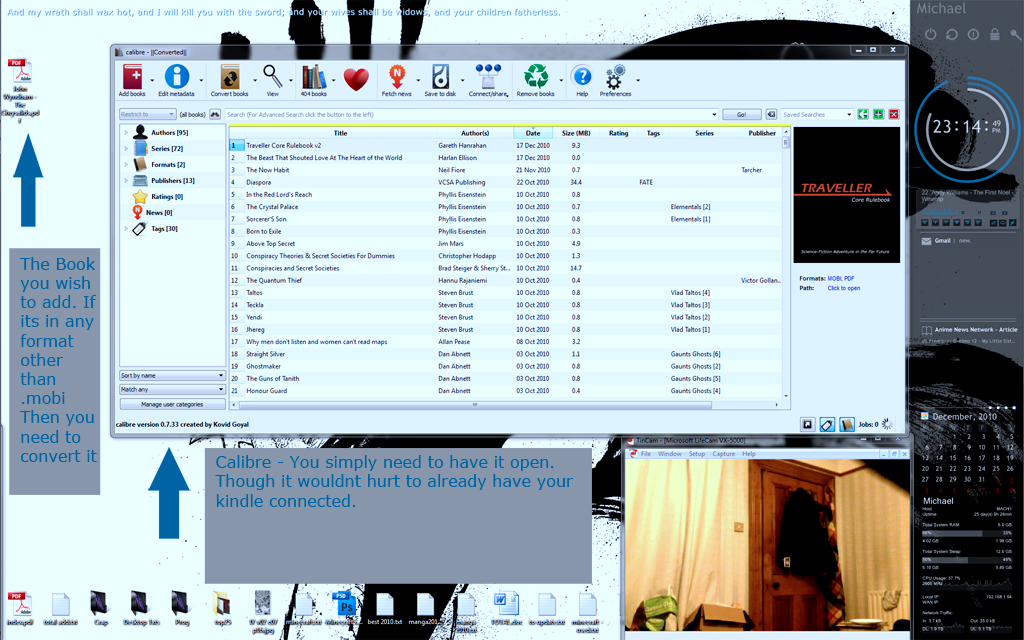Select the Publishers [13] tree item
This screenshot has width=1024, height=640.
[172, 180]
